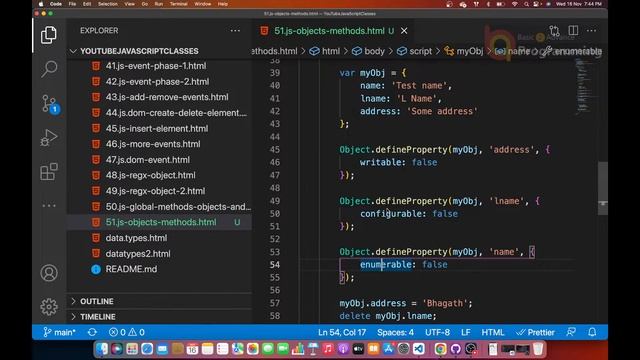This screenshot has width=640, height=360.
Task: Open the Trash in the dock
Action: tap(538, 349)
